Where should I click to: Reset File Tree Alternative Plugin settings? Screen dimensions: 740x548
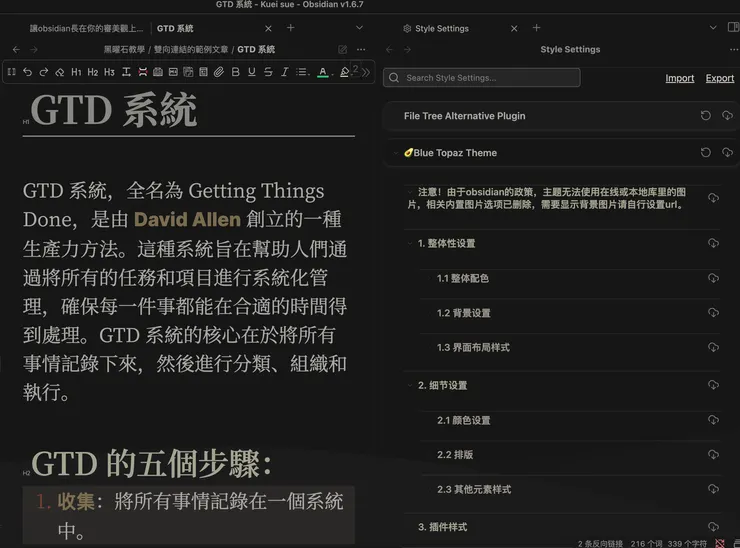pos(706,116)
